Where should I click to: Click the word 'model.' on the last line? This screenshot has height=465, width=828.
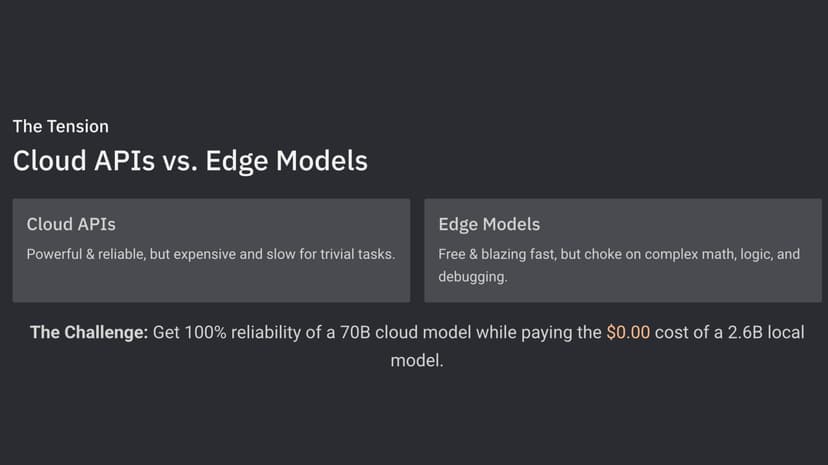coord(417,361)
